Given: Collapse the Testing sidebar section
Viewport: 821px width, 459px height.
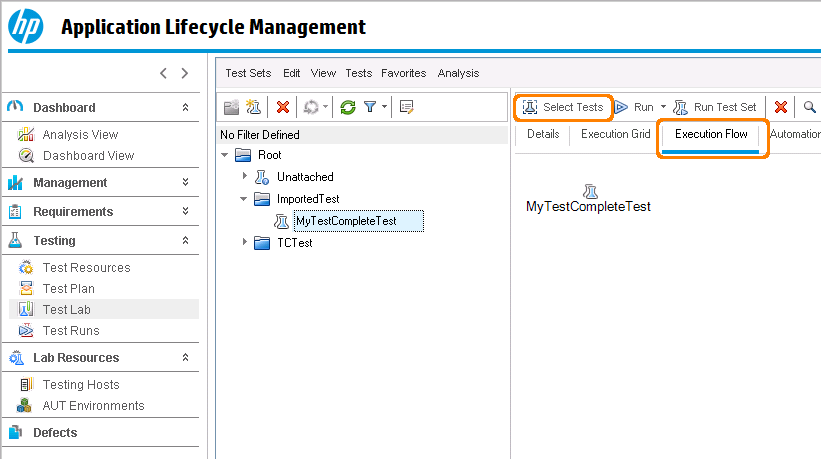Looking at the screenshot, I should [185, 241].
